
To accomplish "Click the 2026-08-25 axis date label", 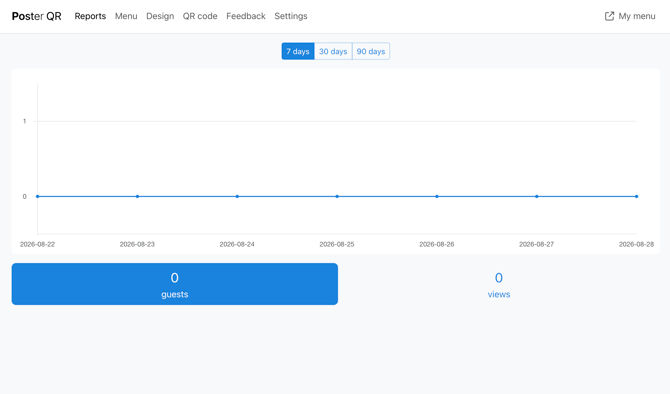I will pyautogui.click(x=337, y=244).
